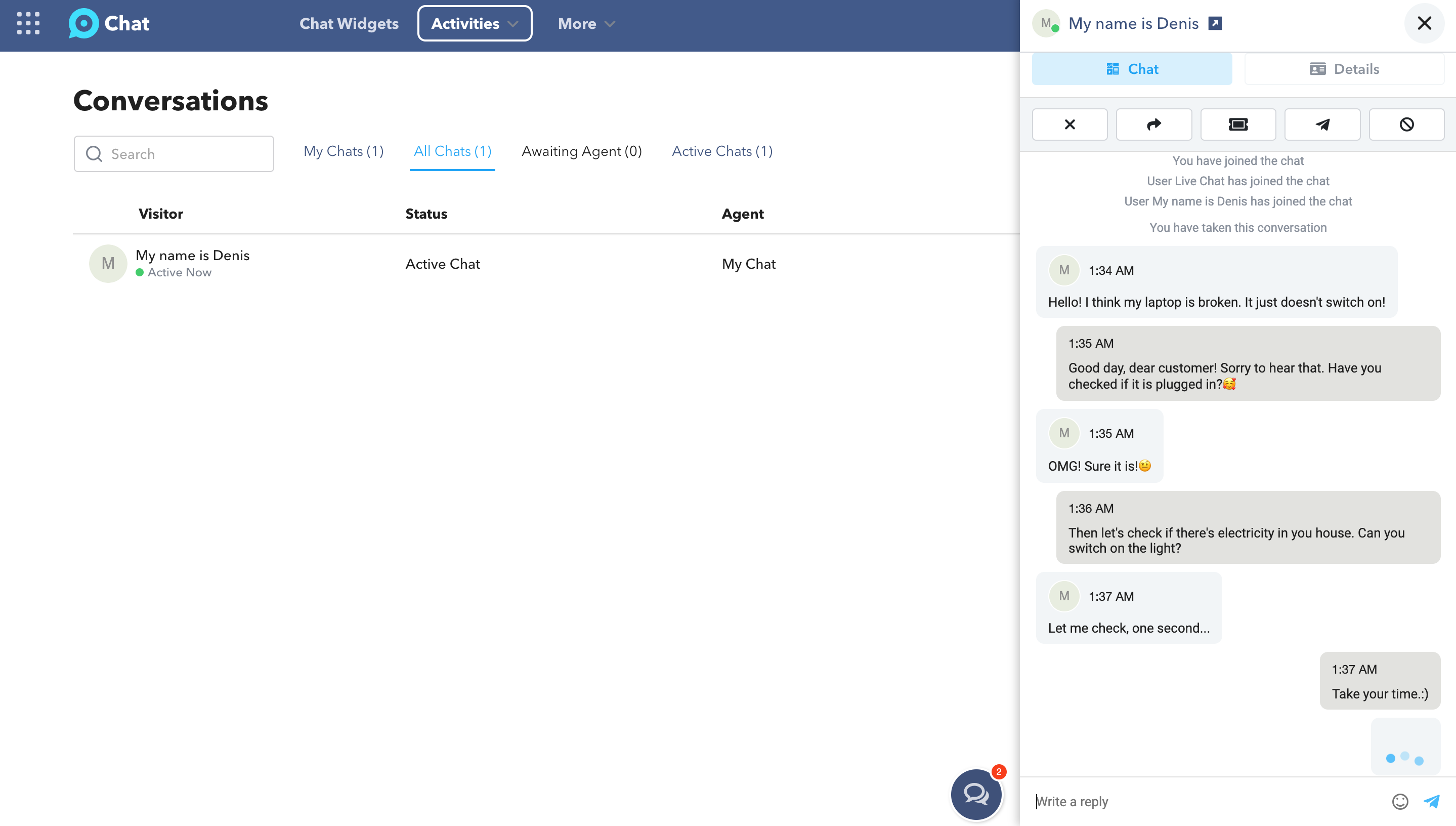
Task: Select the Chat tab in side panel
Action: (1132, 69)
